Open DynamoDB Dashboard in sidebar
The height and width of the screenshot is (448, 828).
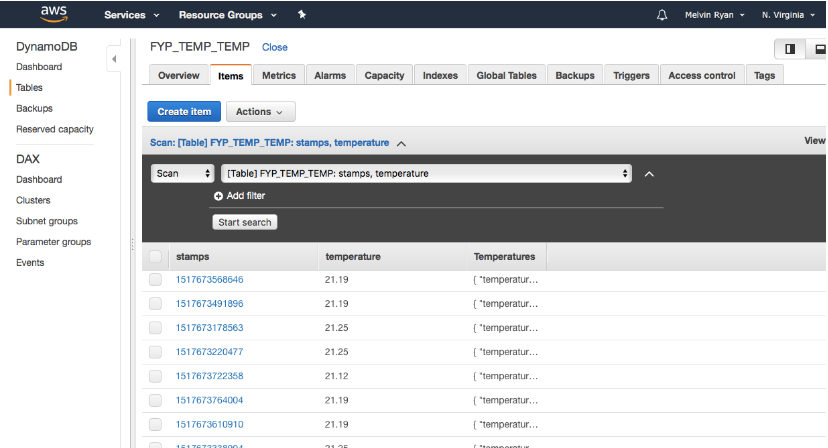(x=39, y=67)
